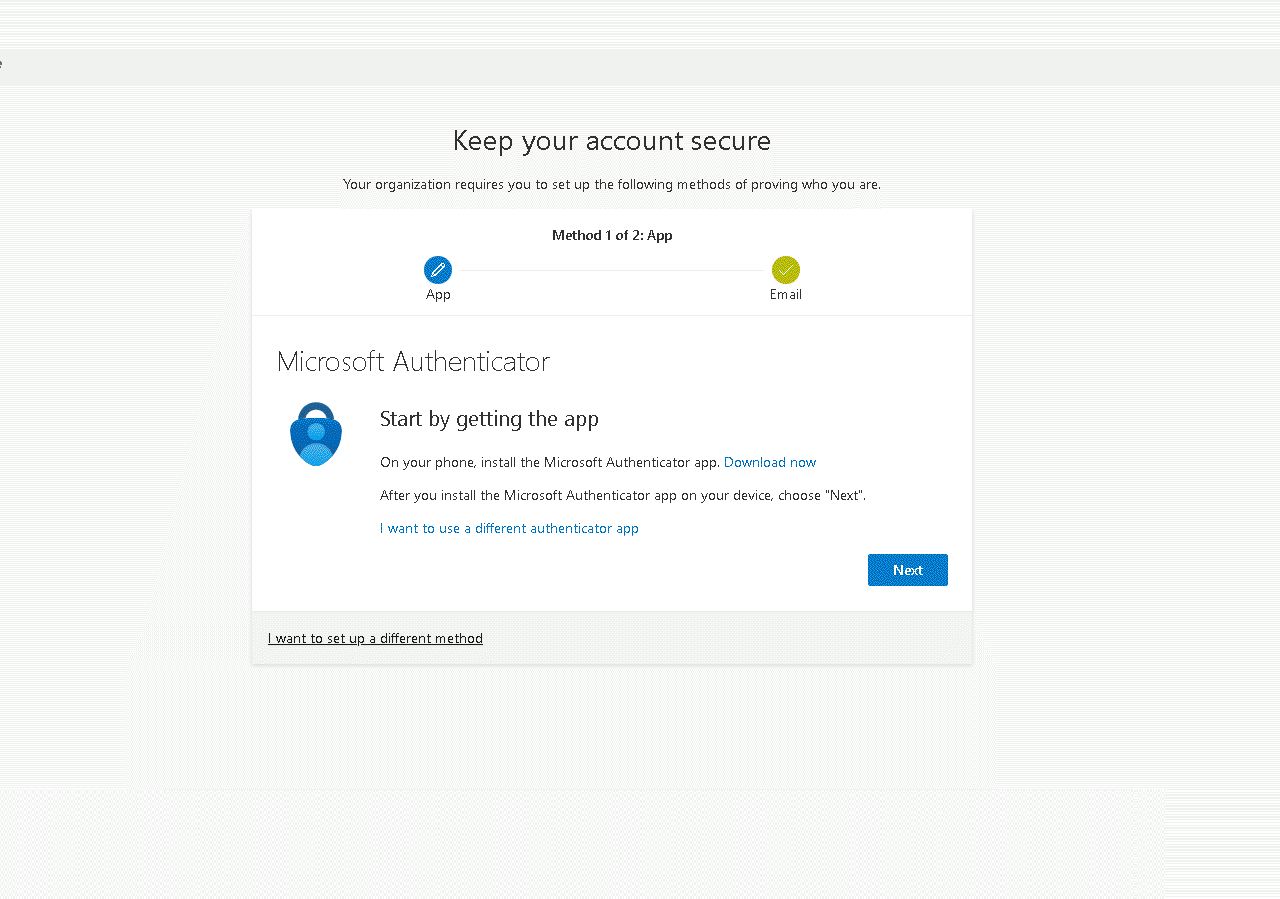Screen dimensions: 1280x899
Task: Click the Email step checkmark icon
Action: point(786,270)
